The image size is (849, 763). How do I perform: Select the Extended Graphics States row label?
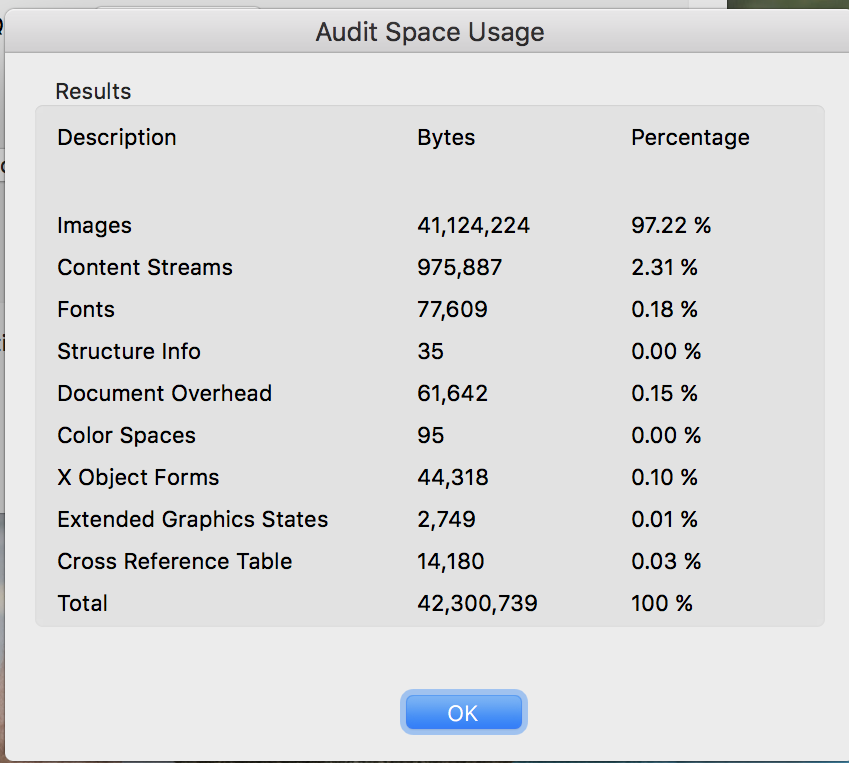(x=193, y=520)
